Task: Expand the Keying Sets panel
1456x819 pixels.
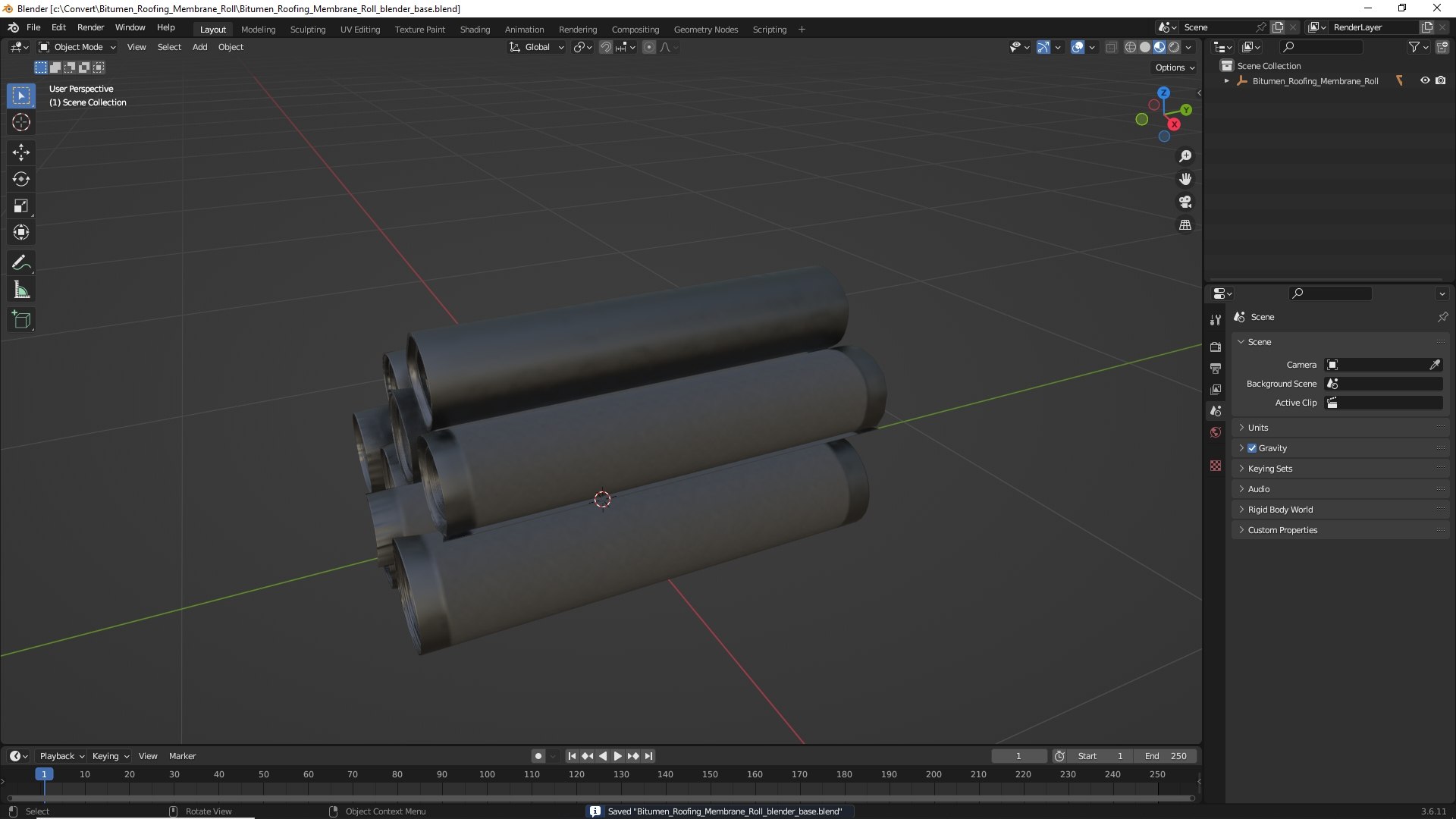Action: tap(1340, 469)
